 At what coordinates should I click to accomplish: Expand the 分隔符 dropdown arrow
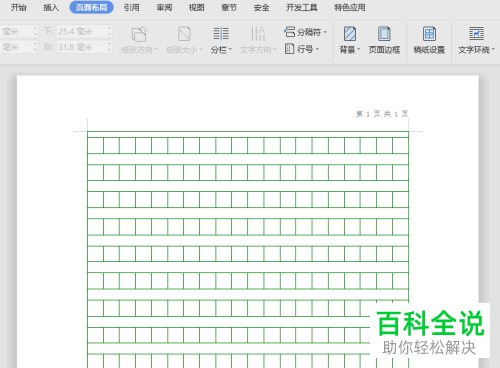[325, 32]
